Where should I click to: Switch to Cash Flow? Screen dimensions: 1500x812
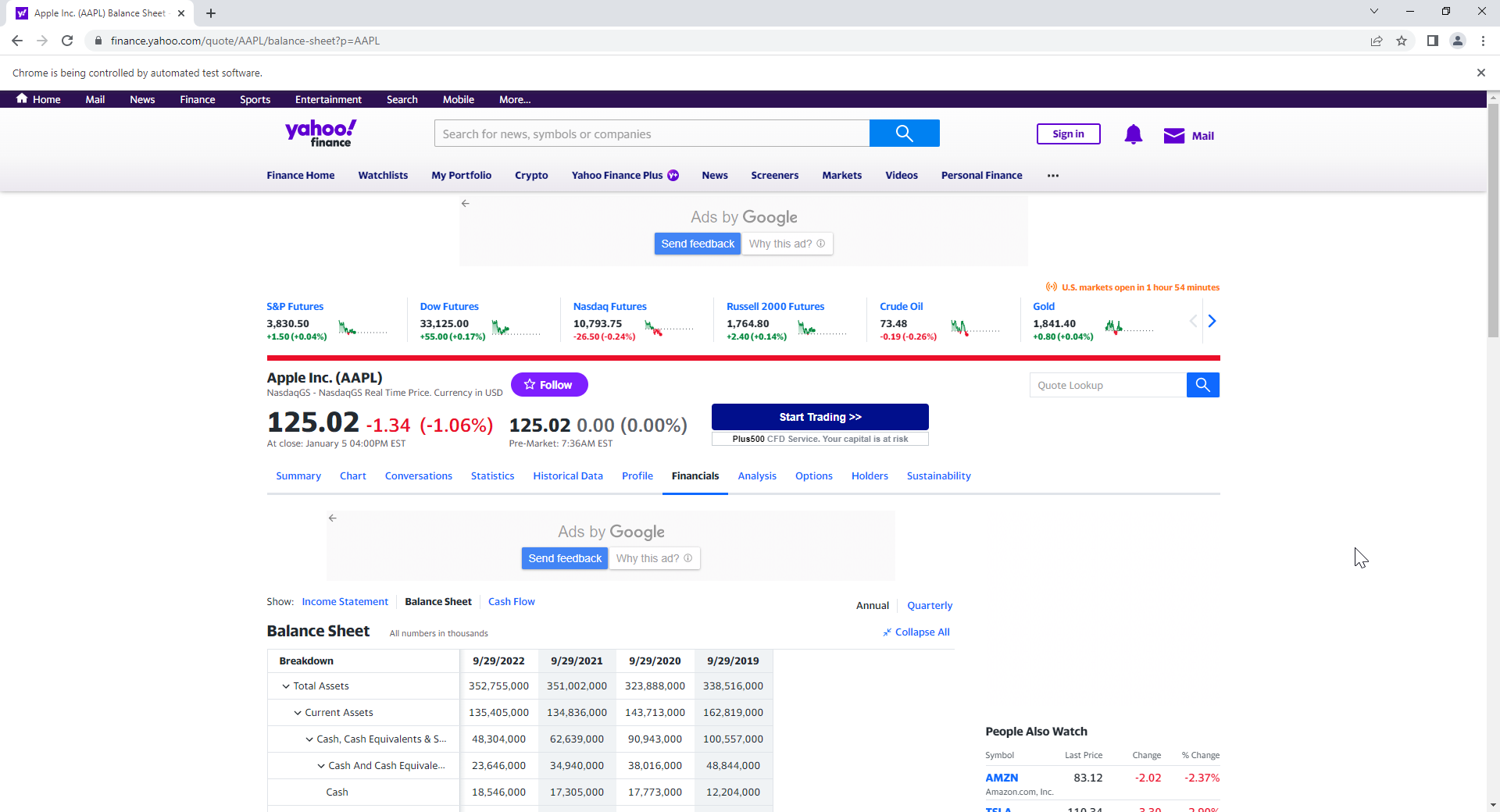coord(512,601)
